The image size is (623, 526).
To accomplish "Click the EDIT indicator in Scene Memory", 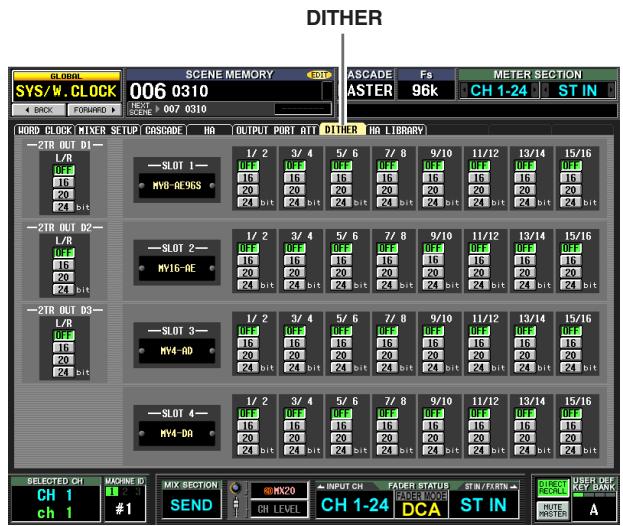I will point(319,75).
